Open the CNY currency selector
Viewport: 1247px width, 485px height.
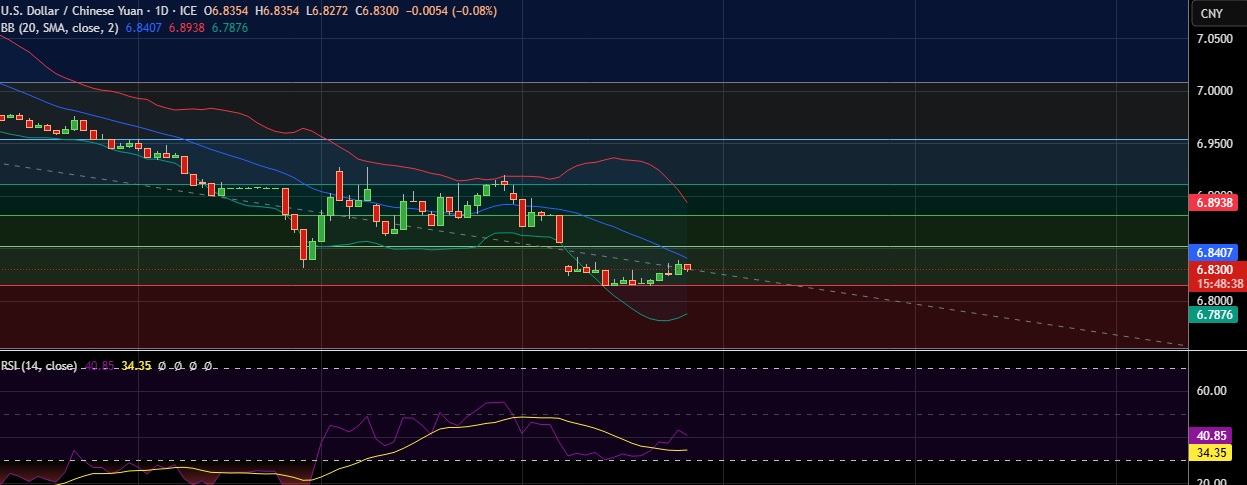click(x=1211, y=13)
